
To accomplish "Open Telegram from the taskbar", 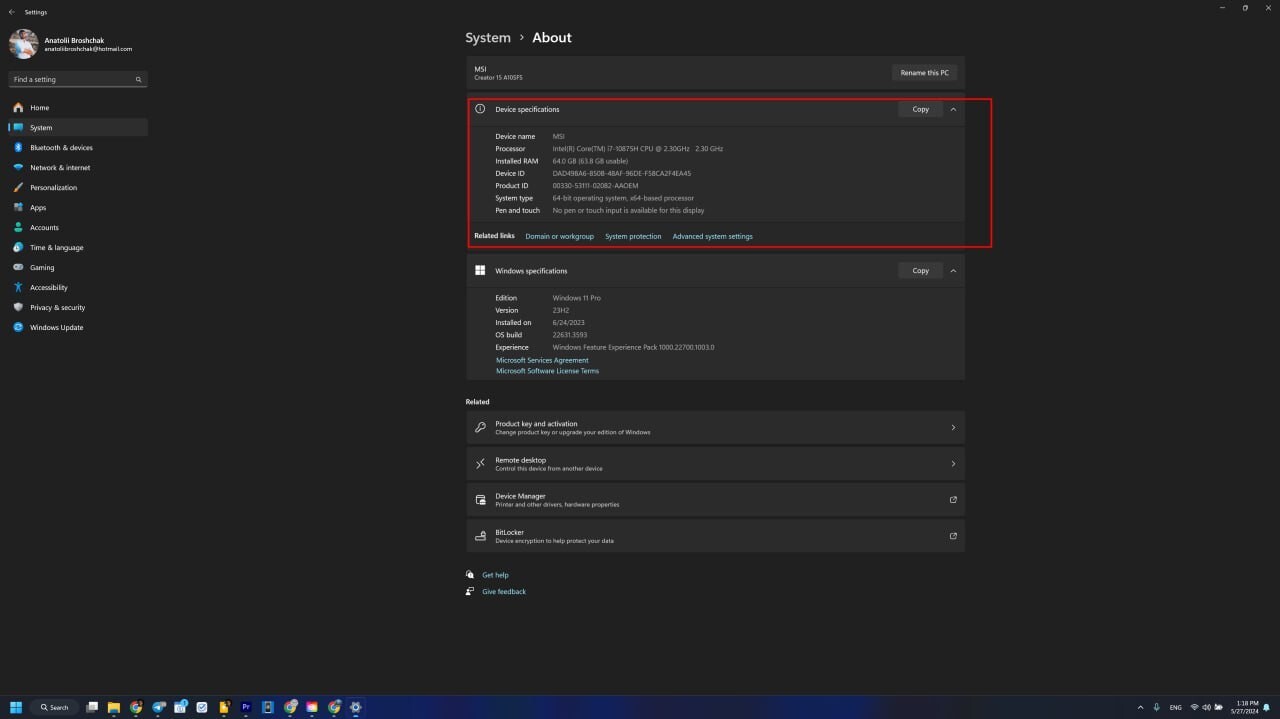I will (158, 707).
